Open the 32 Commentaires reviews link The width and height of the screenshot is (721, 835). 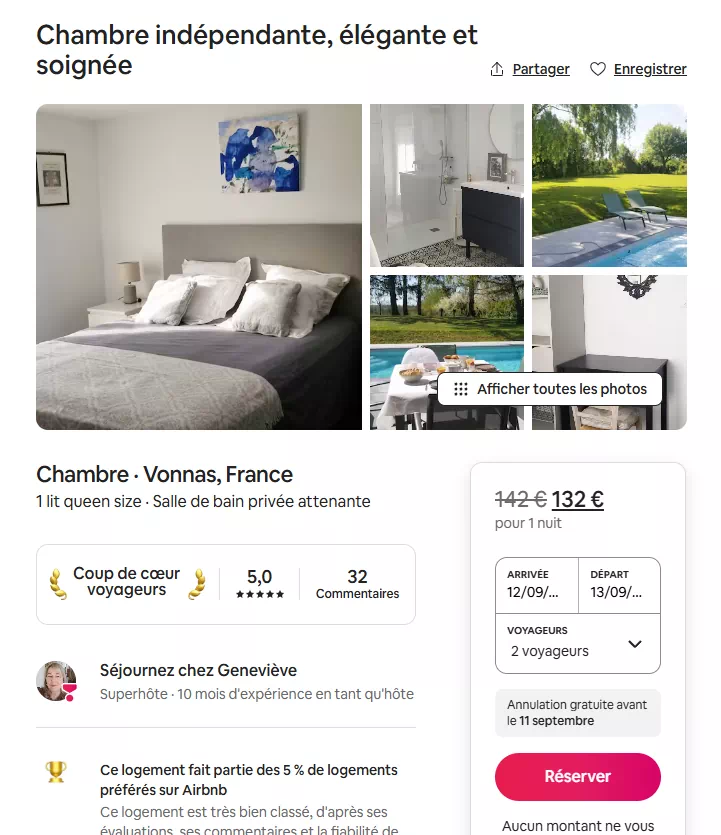(357, 584)
